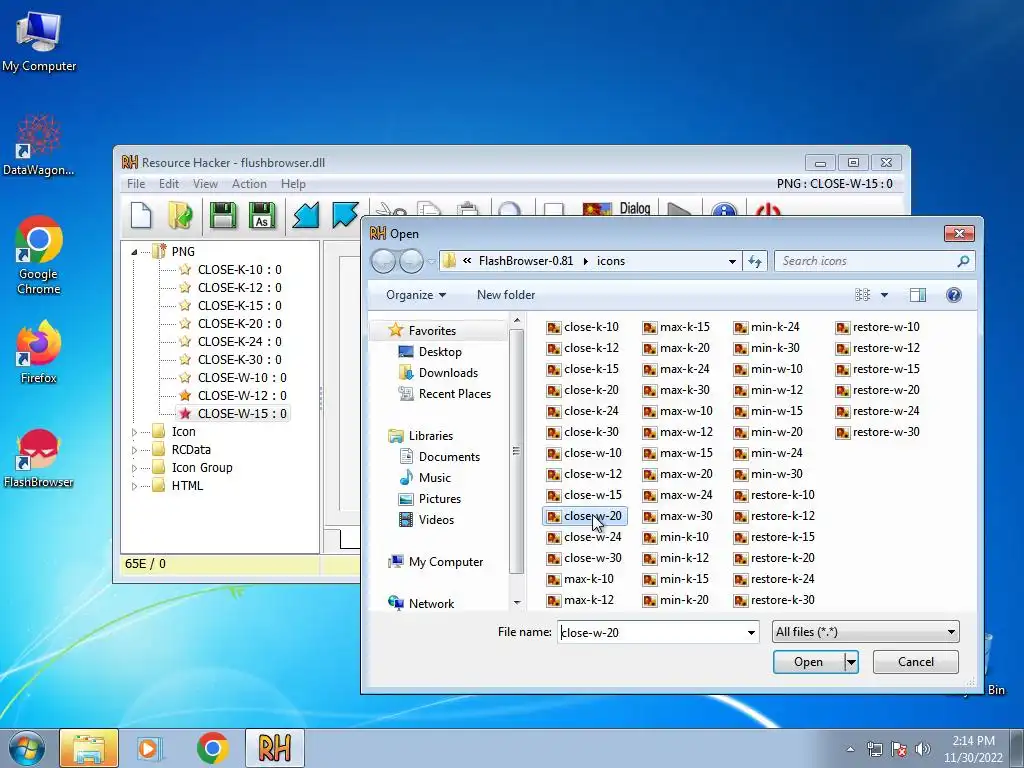Click the file icon next to max-k-15
1024x768 pixels.
pos(650,327)
